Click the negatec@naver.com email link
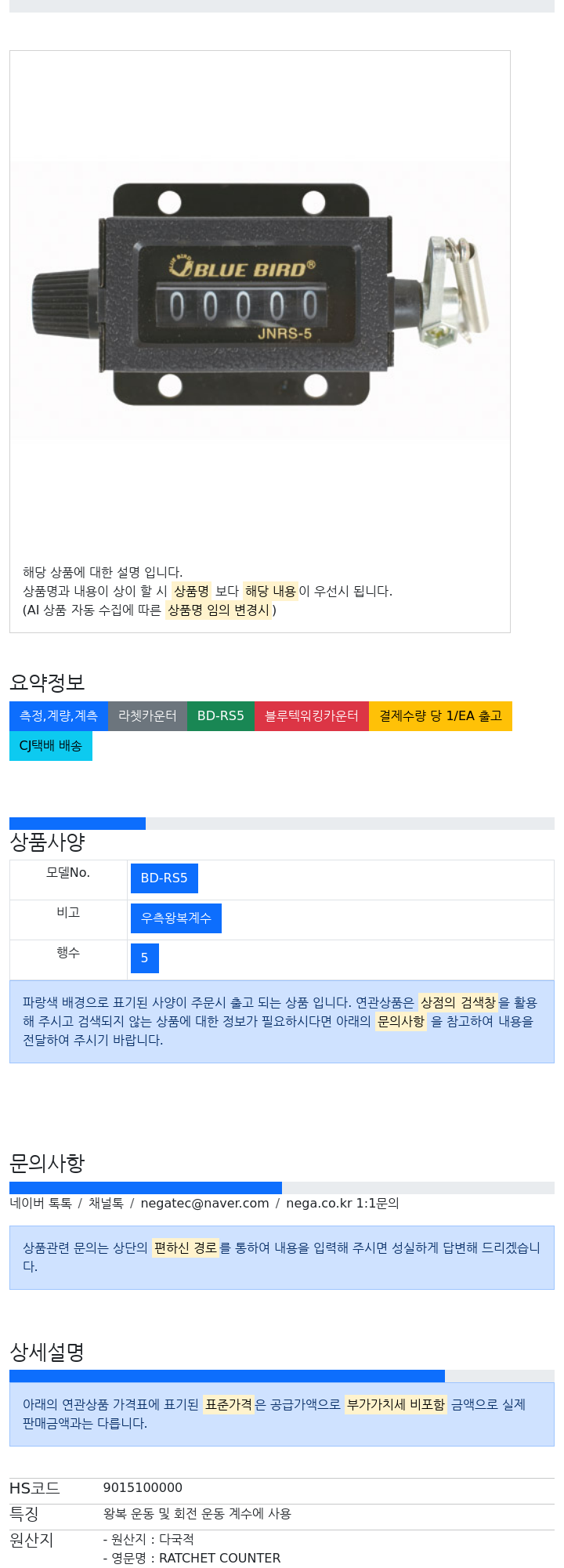564x1568 pixels. point(204,1204)
